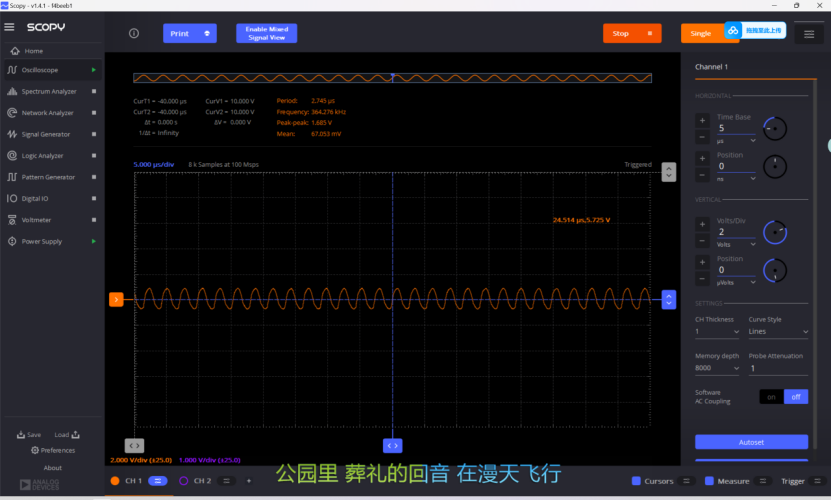
Task: Decrease Volts/Div with minus button
Action: (702, 241)
